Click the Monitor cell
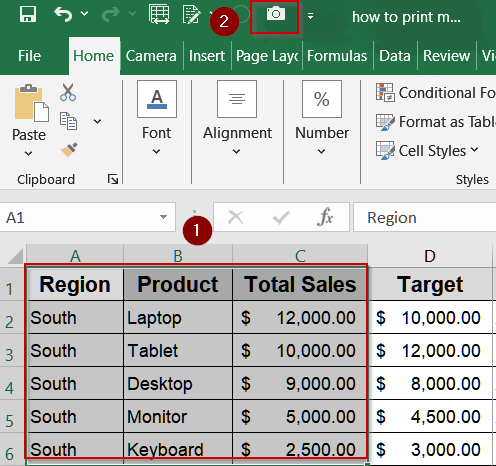Image resolution: width=496 pixels, height=466 pixels. 178,416
